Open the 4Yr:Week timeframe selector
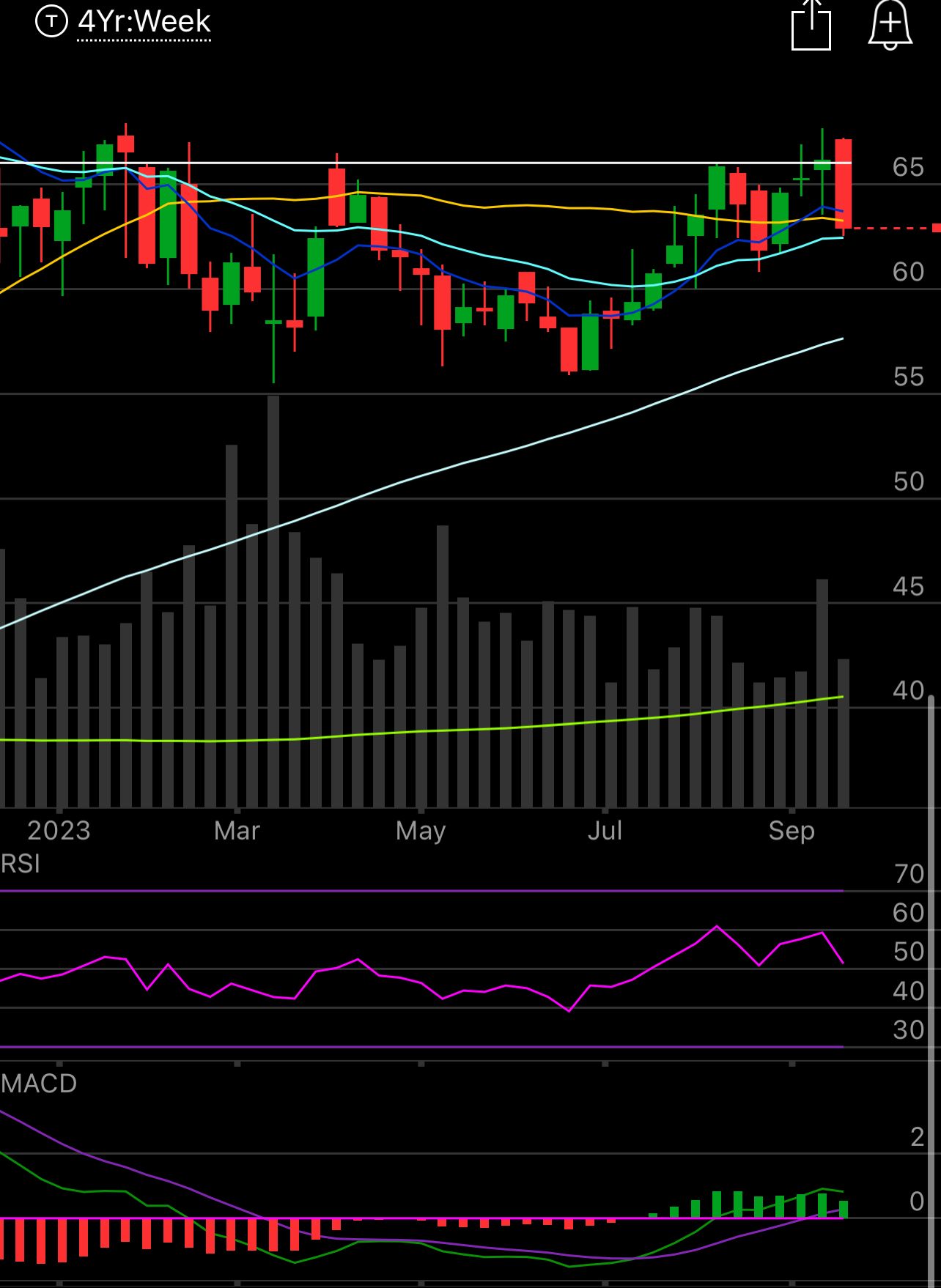Viewport: 941px width, 1288px height. tap(144, 22)
